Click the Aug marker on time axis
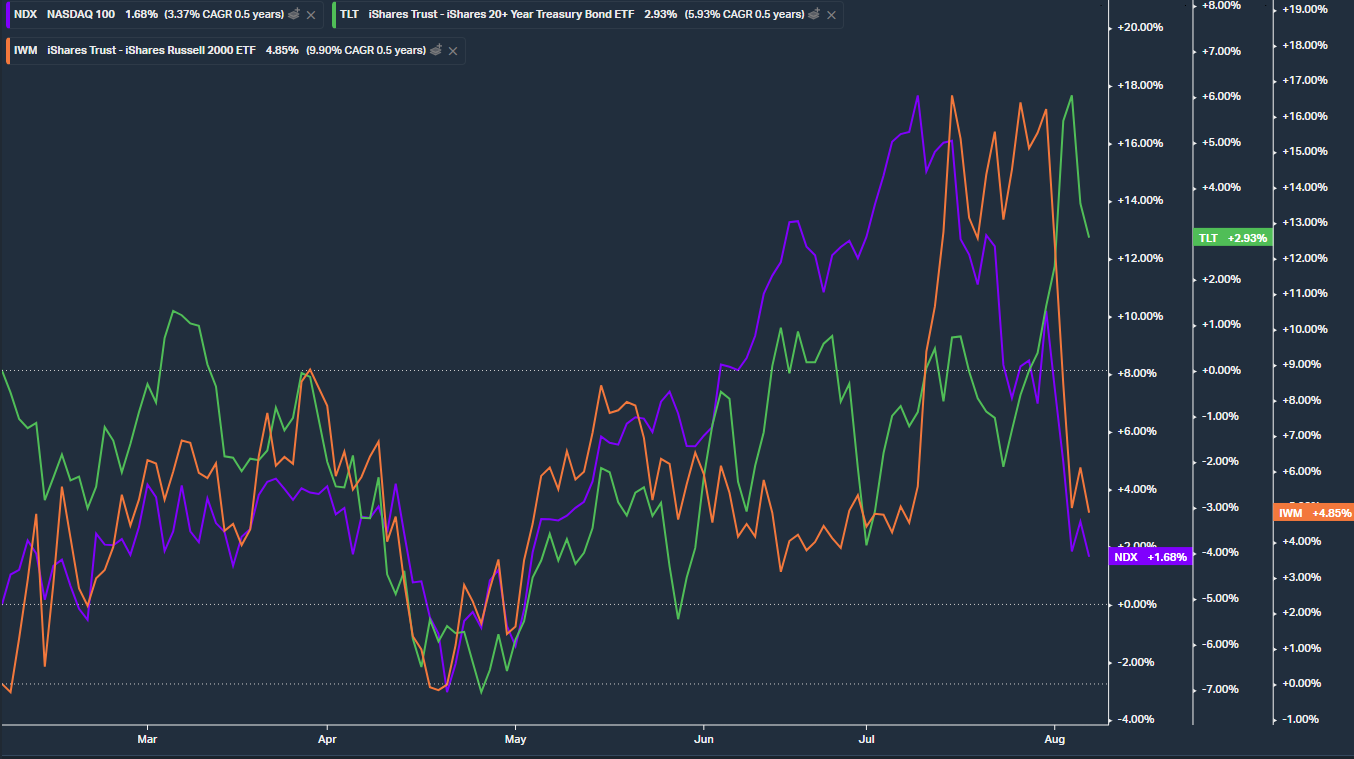 pyautogui.click(x=1054, y=741)
